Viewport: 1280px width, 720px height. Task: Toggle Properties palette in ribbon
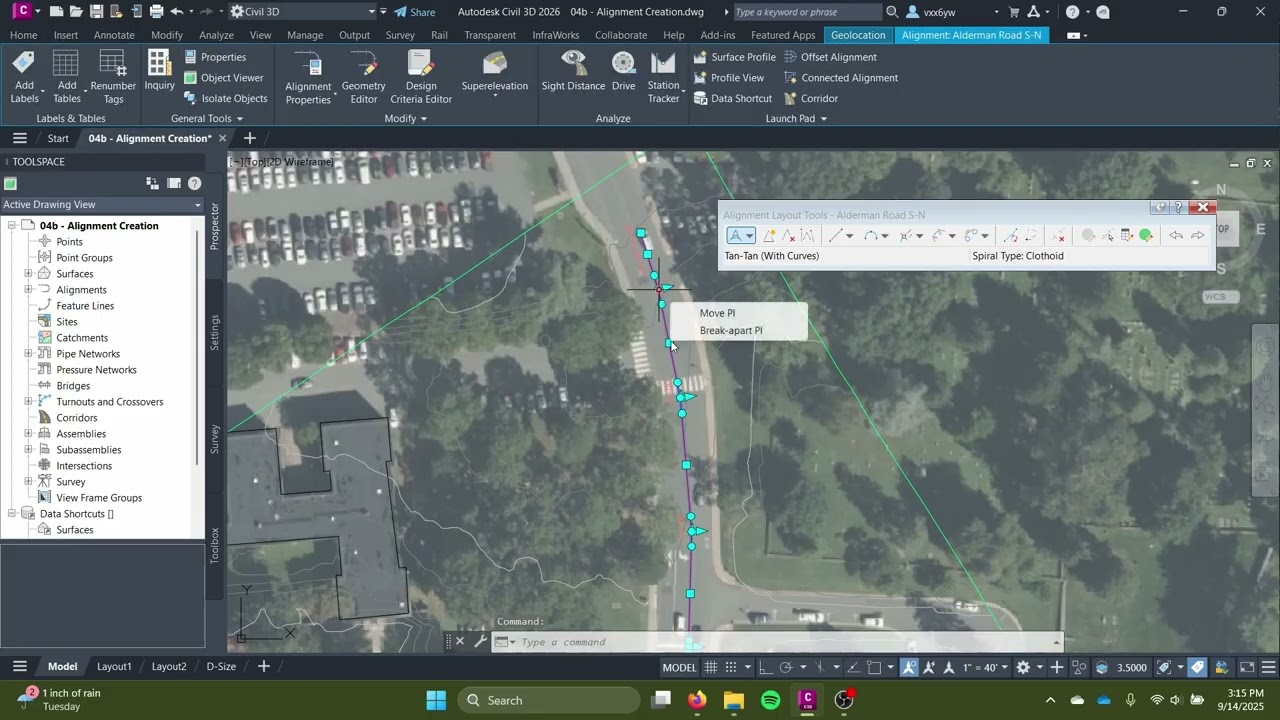(x=214, y=57)
